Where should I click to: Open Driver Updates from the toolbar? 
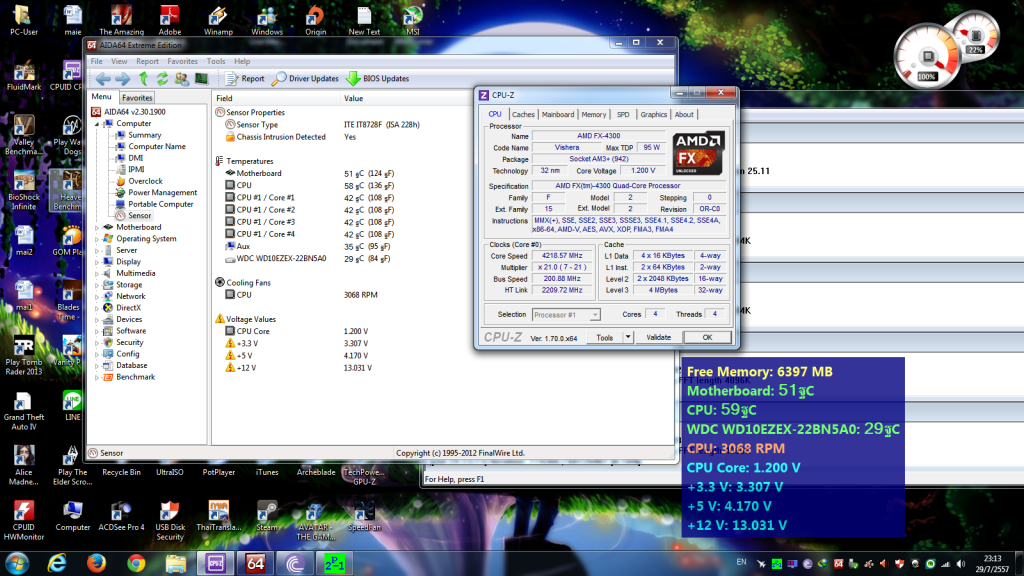click(x=305, y=78)
